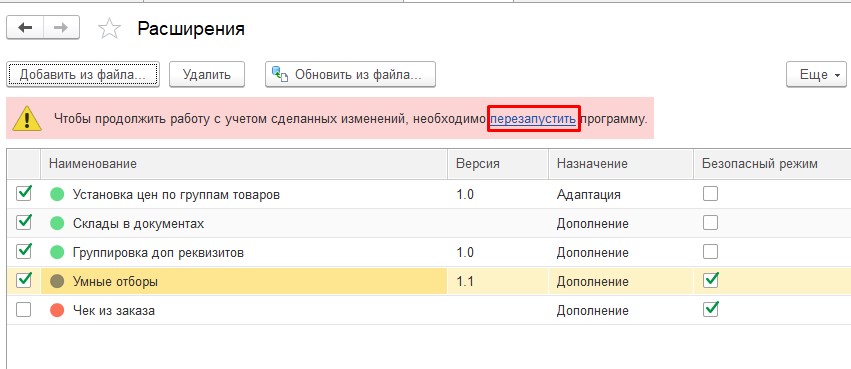This screenshot has width=851, height=369.
Task: Click the перезапустить link
Action: tap(533, 118)
